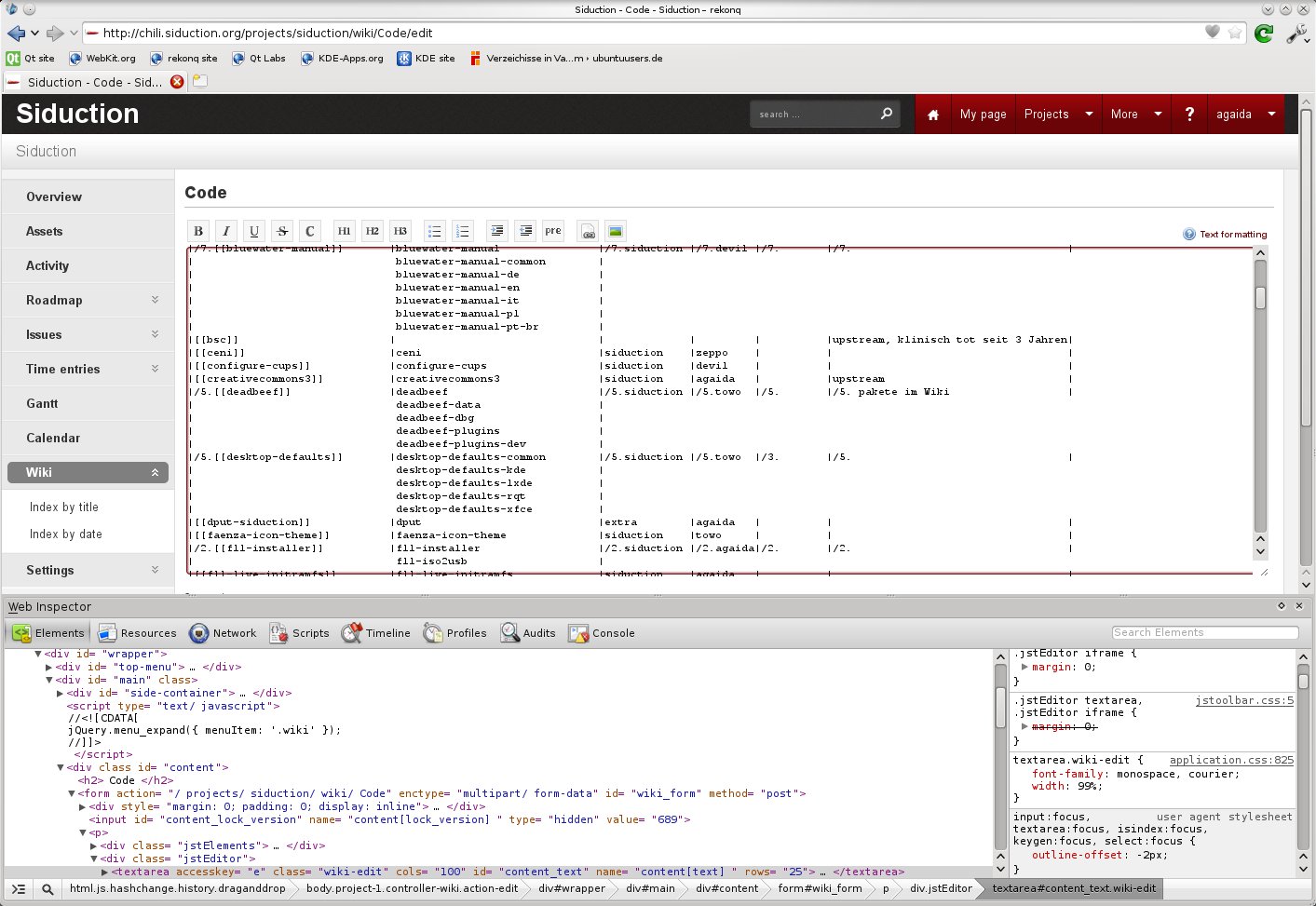Image resolution: width=1316 pixels, height=906 pixels.
Task: Expand the Settings sidebar submenu
Action: tap(155, 570)
